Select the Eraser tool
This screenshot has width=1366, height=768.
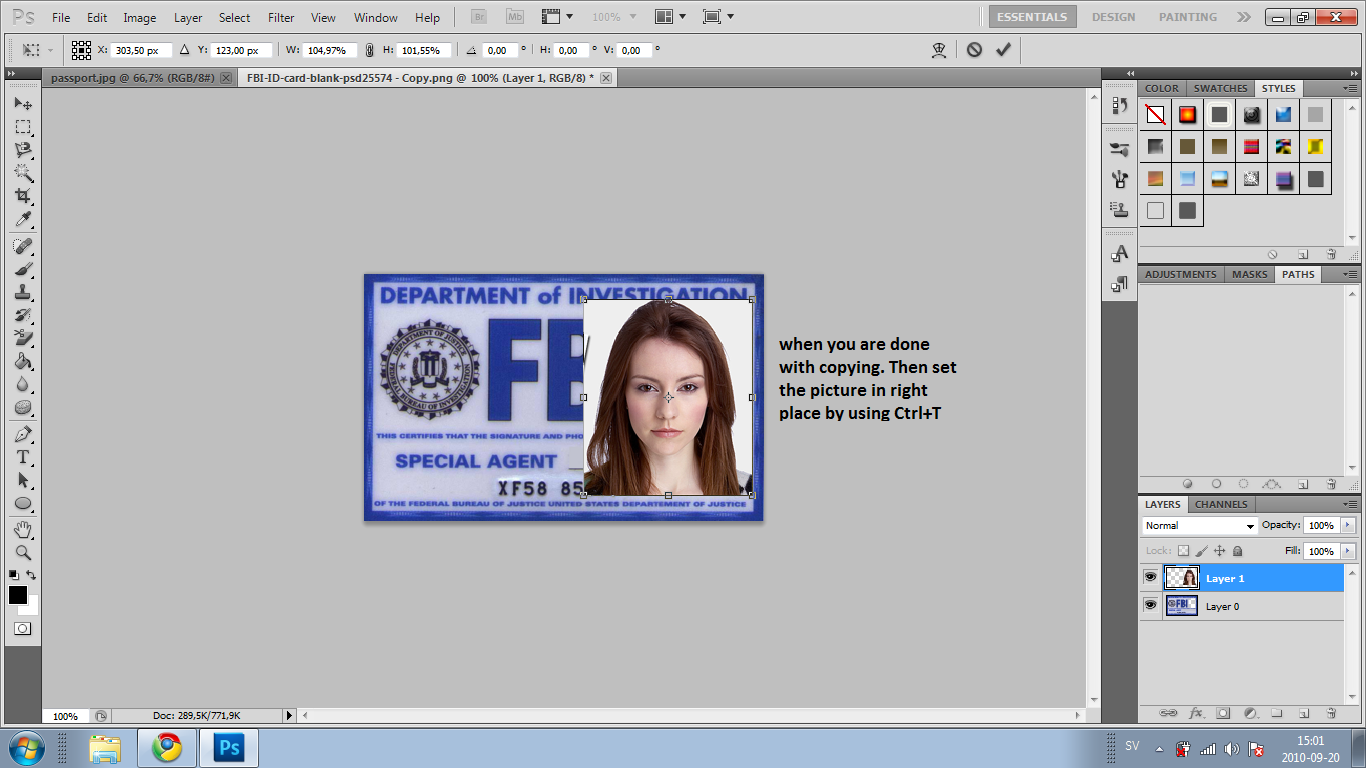pyautogui.click(x=23, y=338)
